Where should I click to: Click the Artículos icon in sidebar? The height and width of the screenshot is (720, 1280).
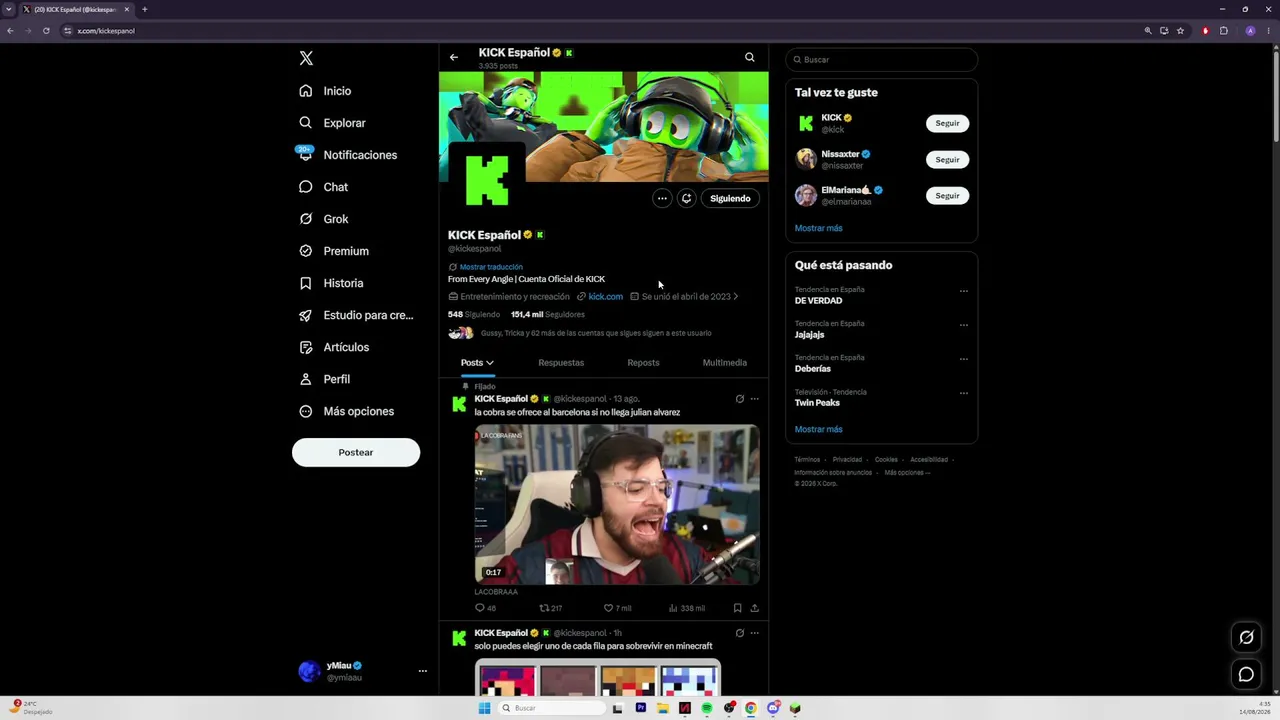pos(306,347)
